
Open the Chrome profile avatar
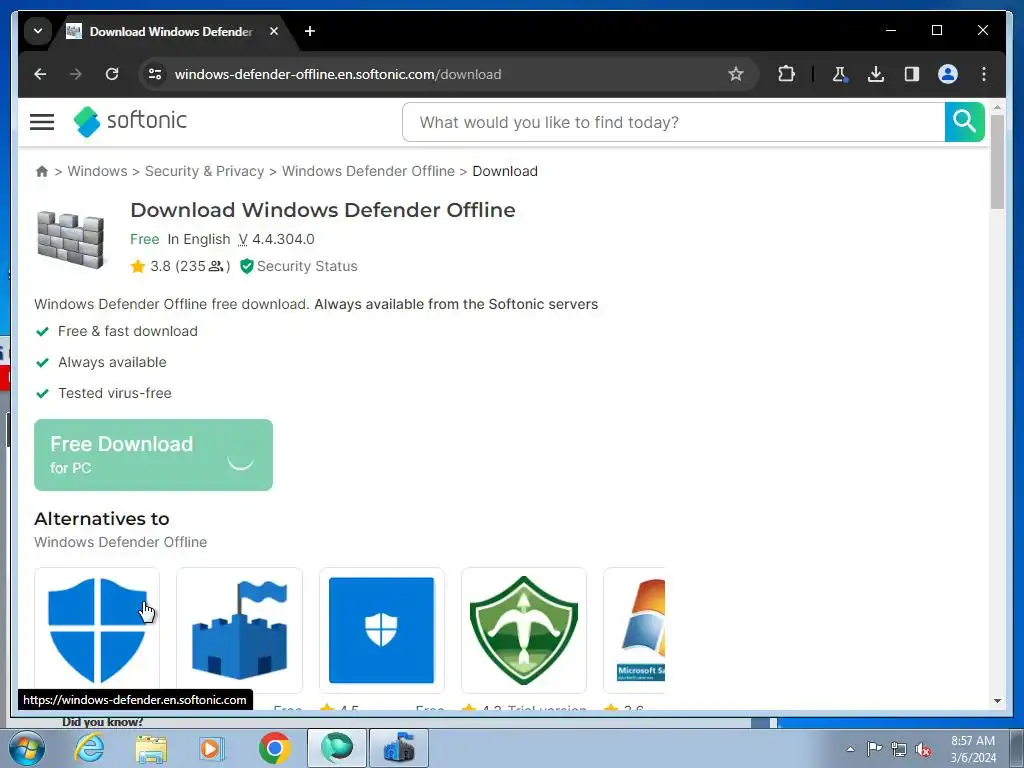pyautogui.click(x=948, y=74)
